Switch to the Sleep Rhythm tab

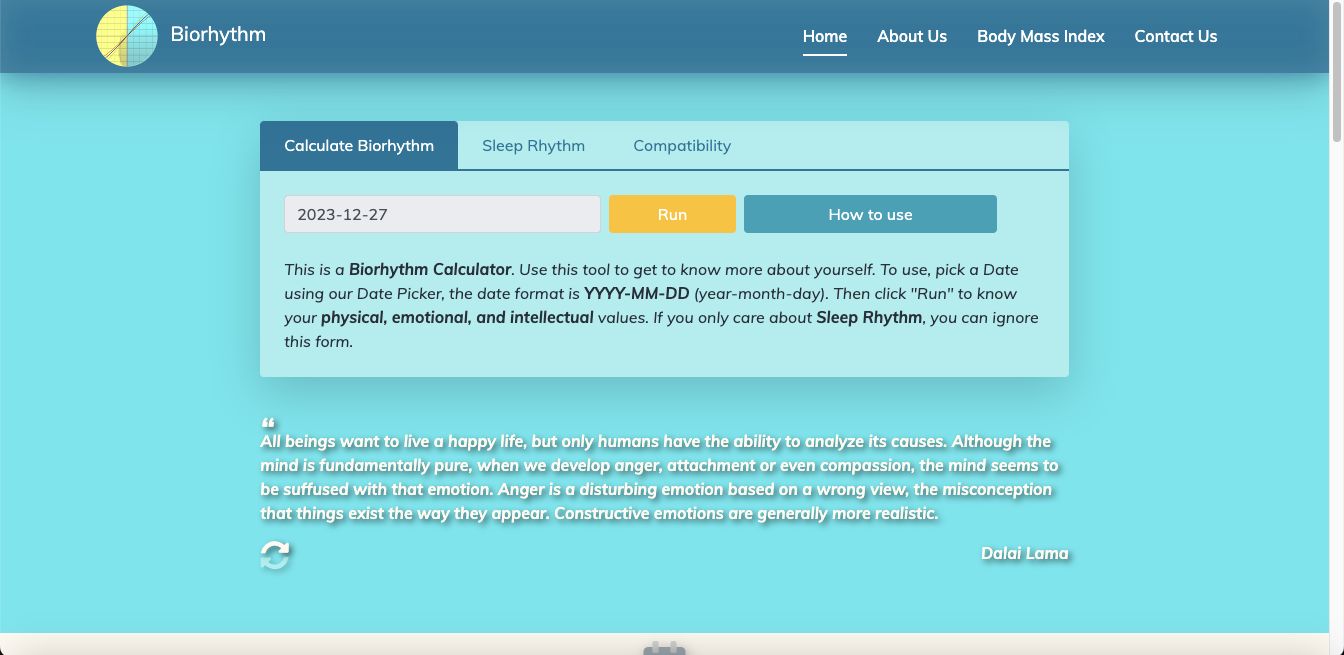point(533,145)
